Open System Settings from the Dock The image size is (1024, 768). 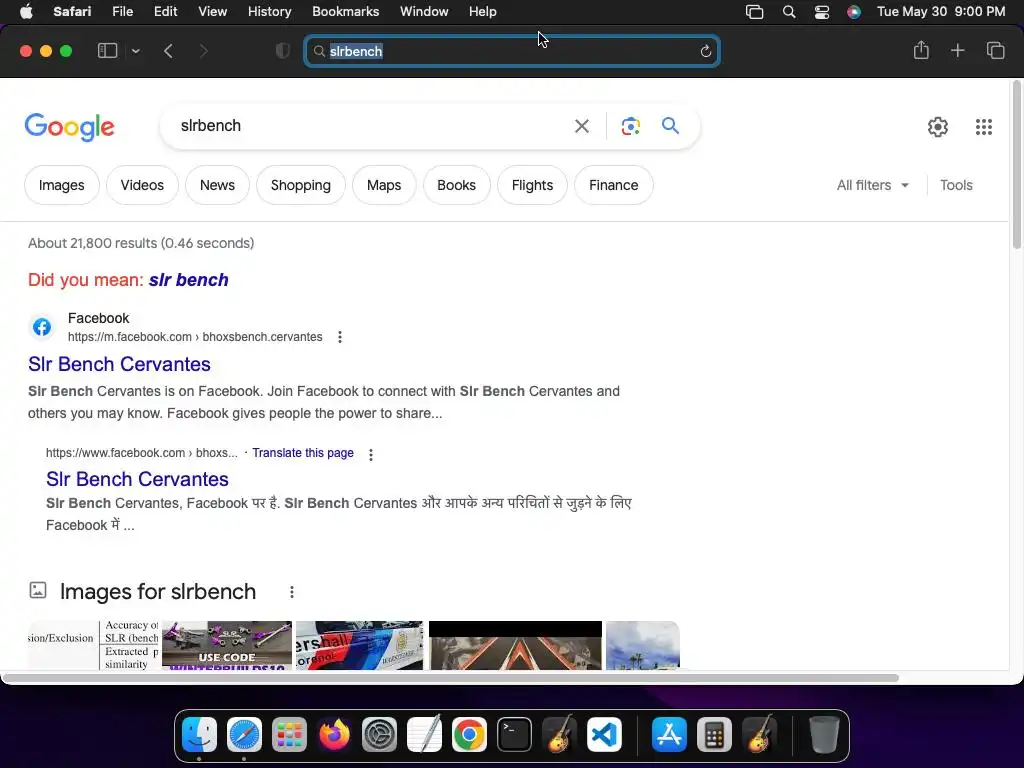pos(379,734)
